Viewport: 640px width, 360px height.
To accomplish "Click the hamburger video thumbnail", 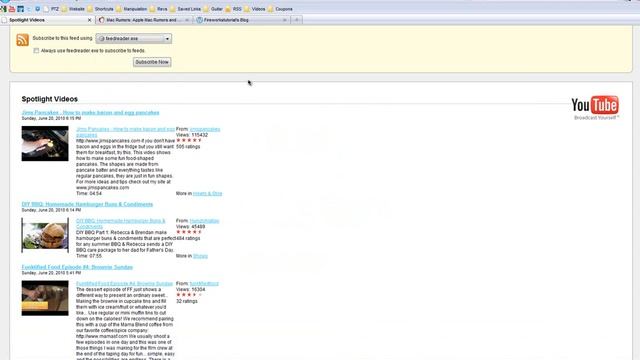I will (x=45, y=236).
